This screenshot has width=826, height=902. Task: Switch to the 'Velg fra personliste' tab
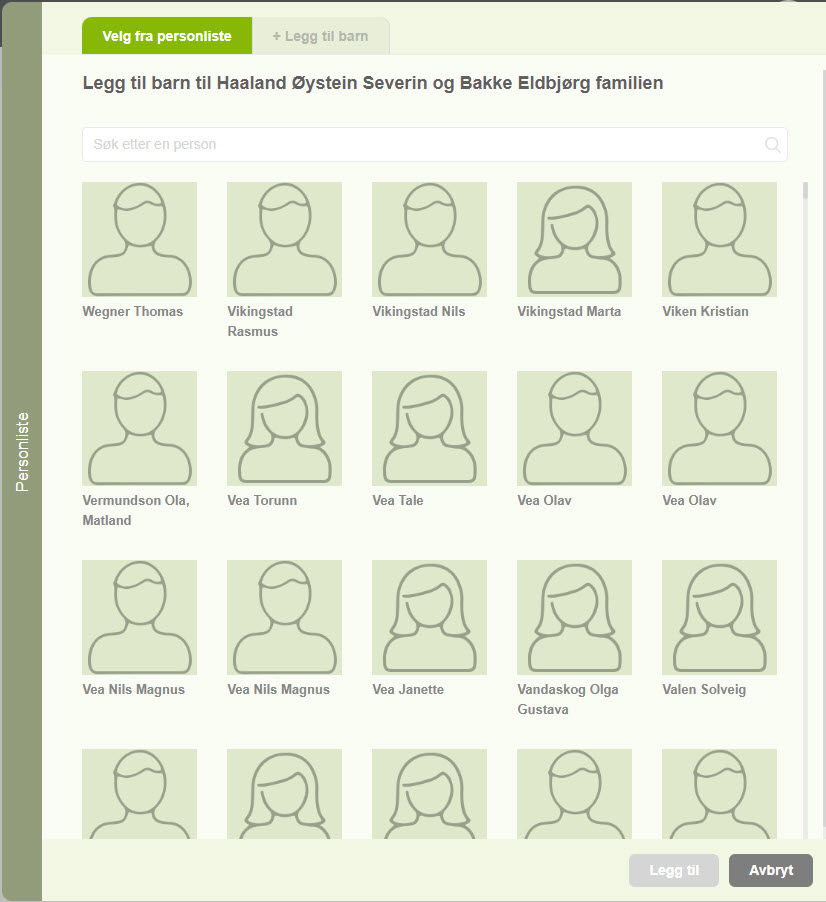[167, 36]
